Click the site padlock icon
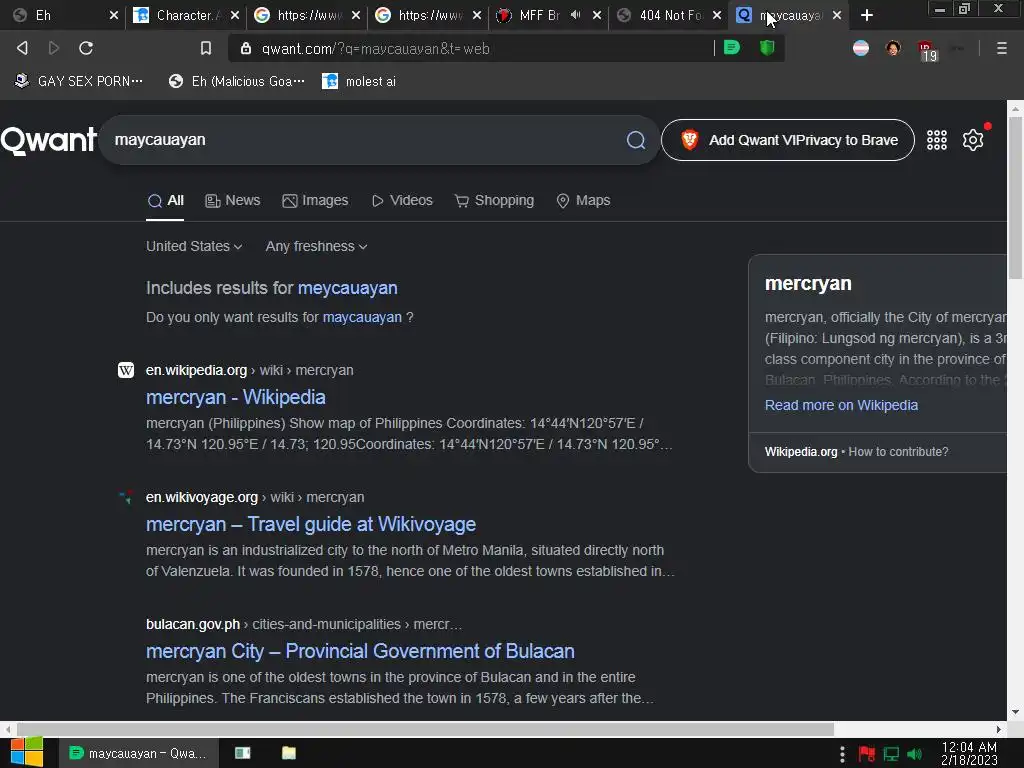Viewport: 1024px width, 768px height. pyautogui.click(x=246, y=48)
